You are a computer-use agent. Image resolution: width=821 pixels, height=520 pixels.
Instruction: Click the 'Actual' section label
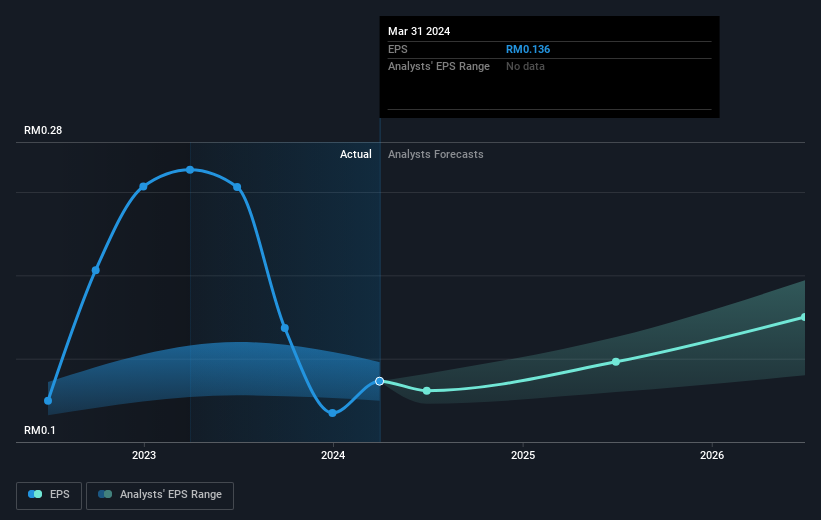(x=356, y=154)
